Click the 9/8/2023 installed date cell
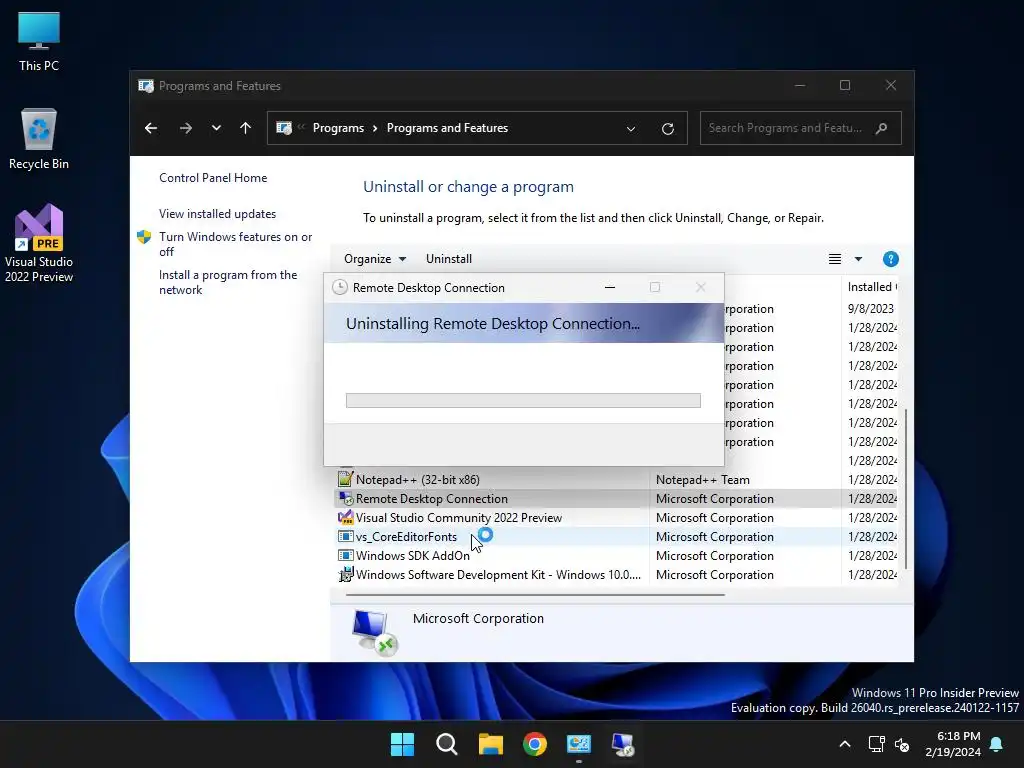The width and height of the screenshot is (1024, 768). 871,308
